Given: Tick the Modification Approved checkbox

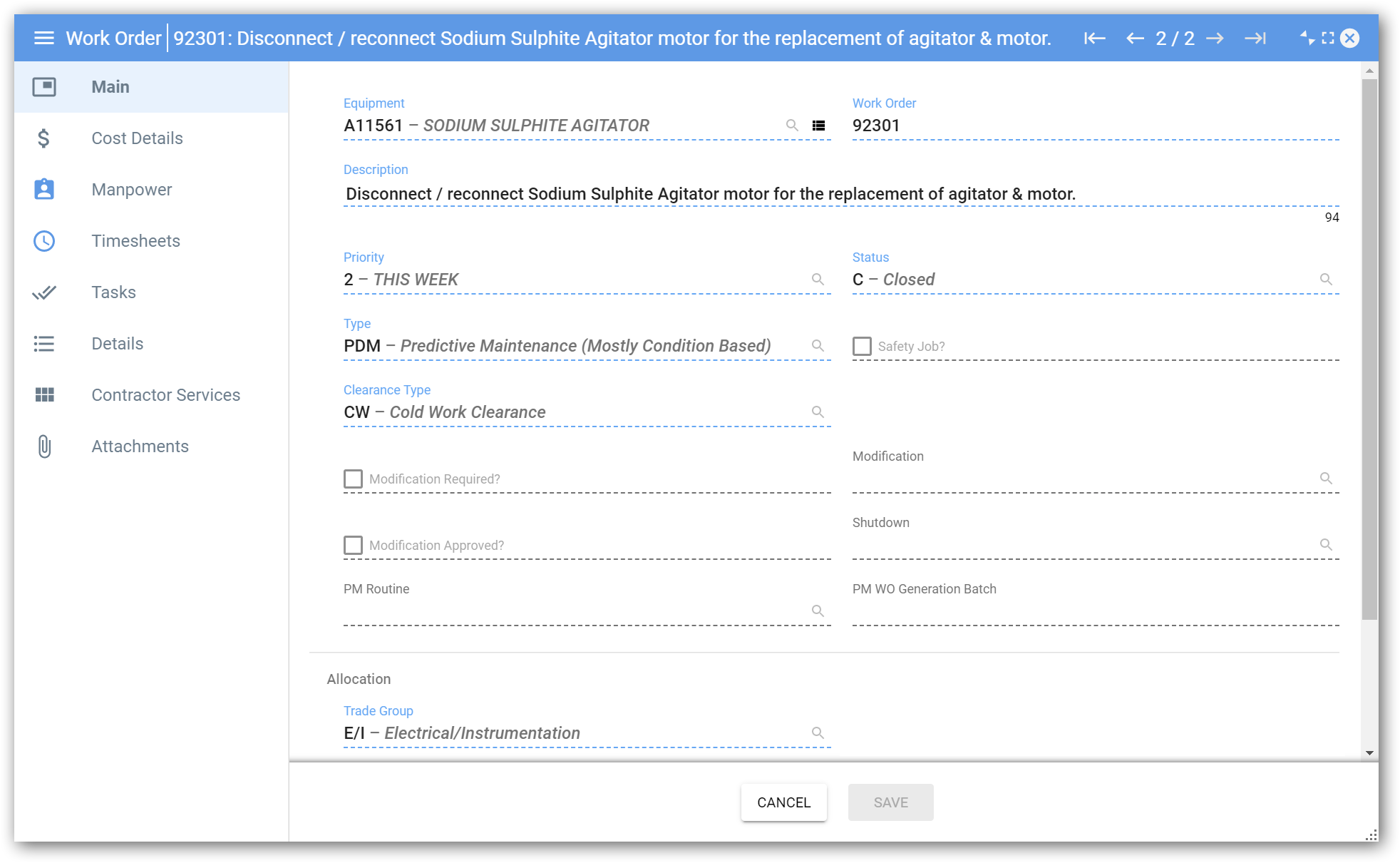Looking at the screenshot, I should coord(353,545).
